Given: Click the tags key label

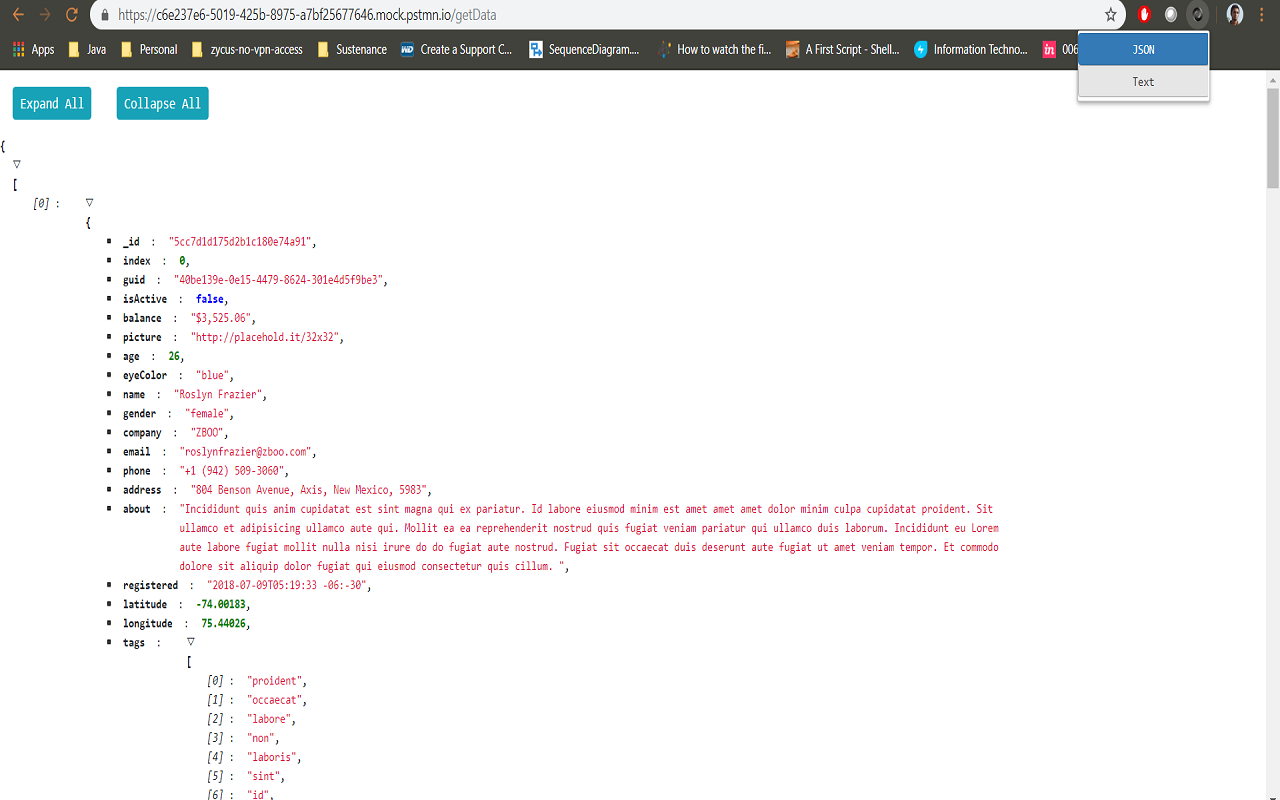Looking at the screenshot, I should [x=134, y=642].
